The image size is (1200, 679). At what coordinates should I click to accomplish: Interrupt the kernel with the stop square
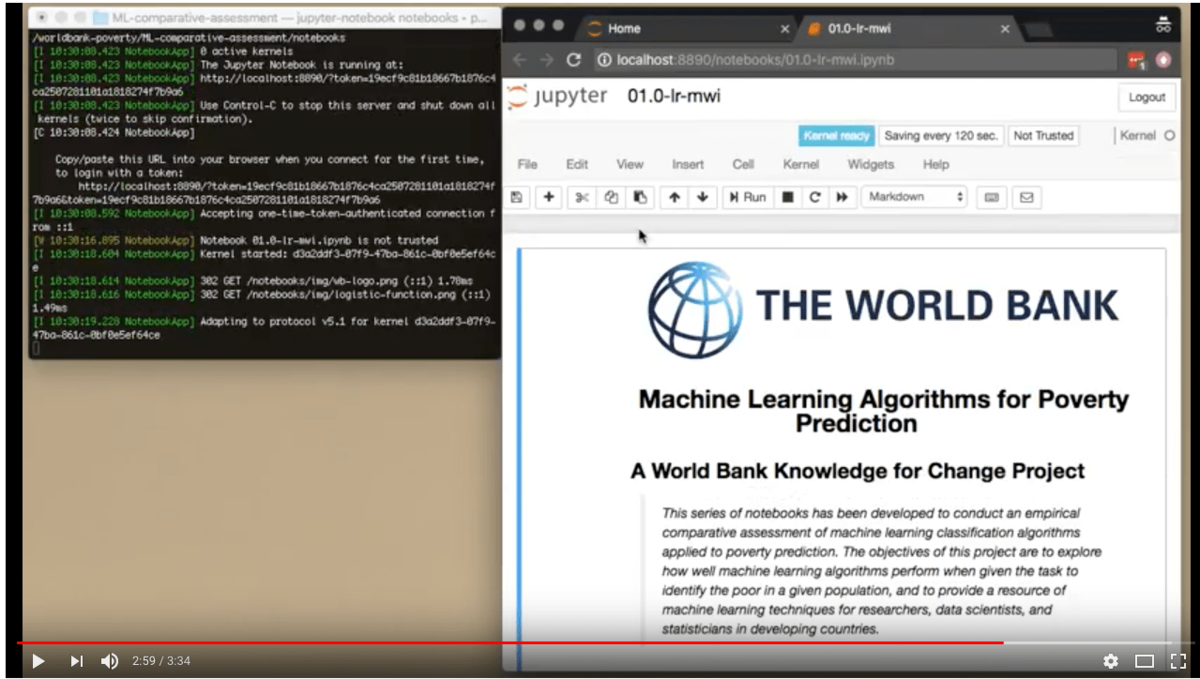click(788, 198)
